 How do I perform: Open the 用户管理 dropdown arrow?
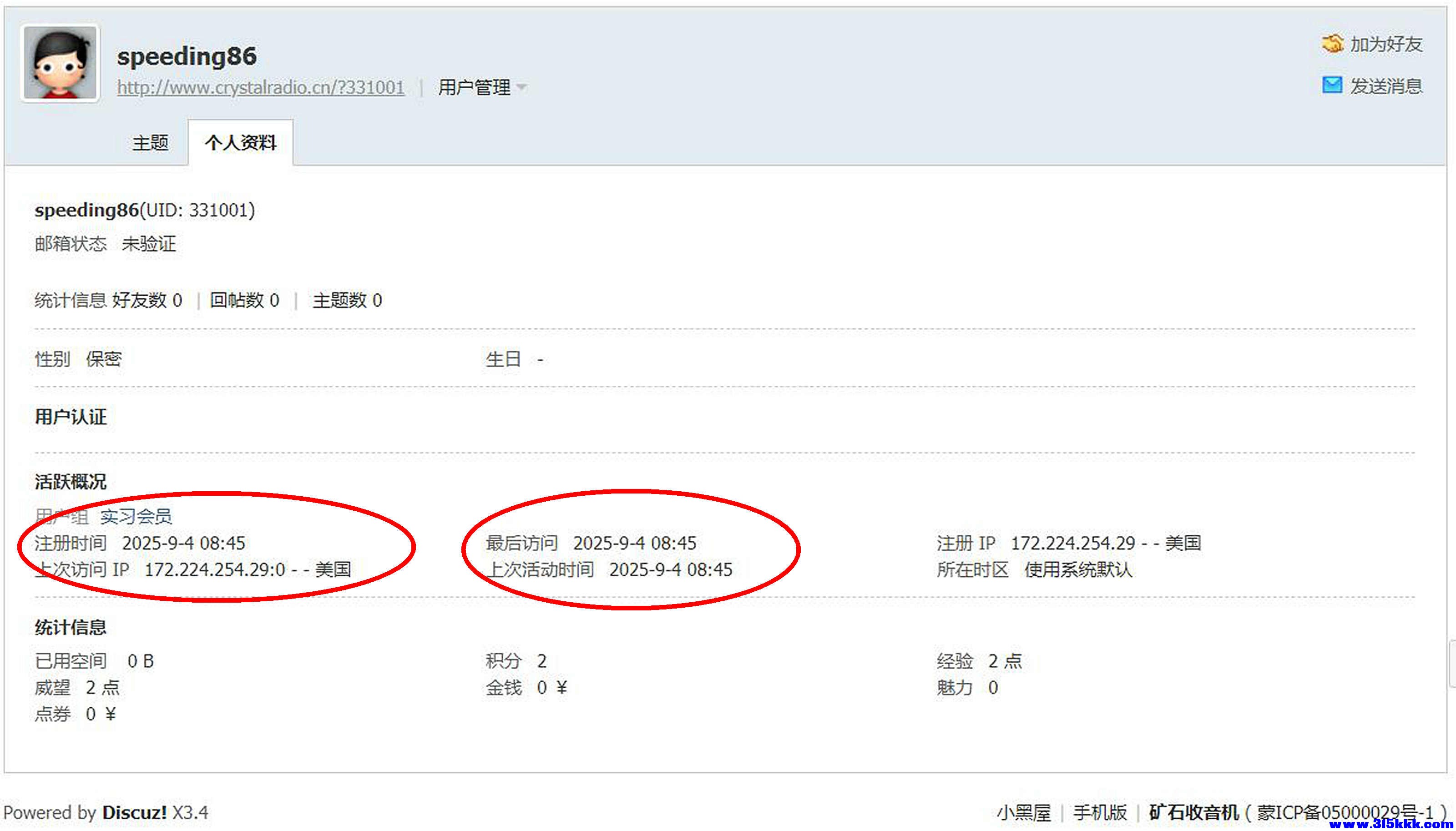point(521,88)
